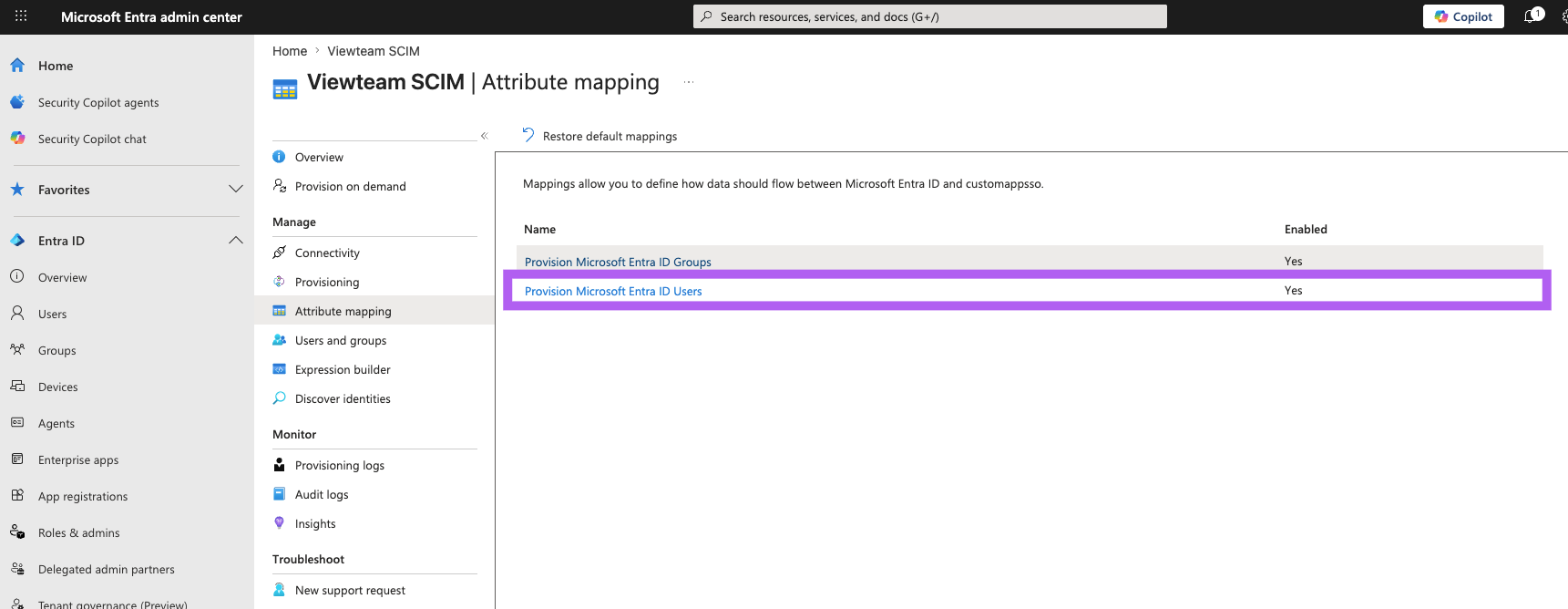
Task: Open Security Copilot chat icon
Action: point(17,139)
